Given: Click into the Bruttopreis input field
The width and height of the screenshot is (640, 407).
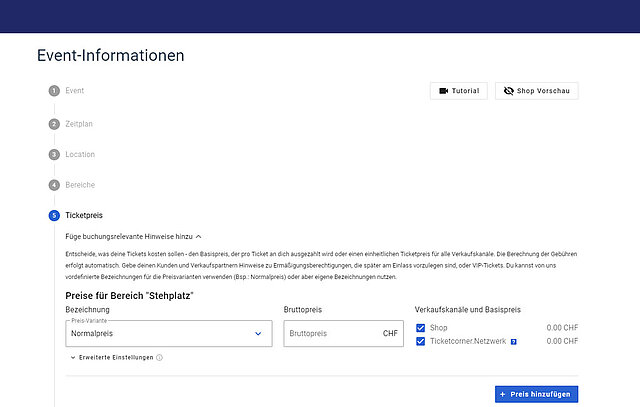Looking at the screenshot, I should click(330, 333).
